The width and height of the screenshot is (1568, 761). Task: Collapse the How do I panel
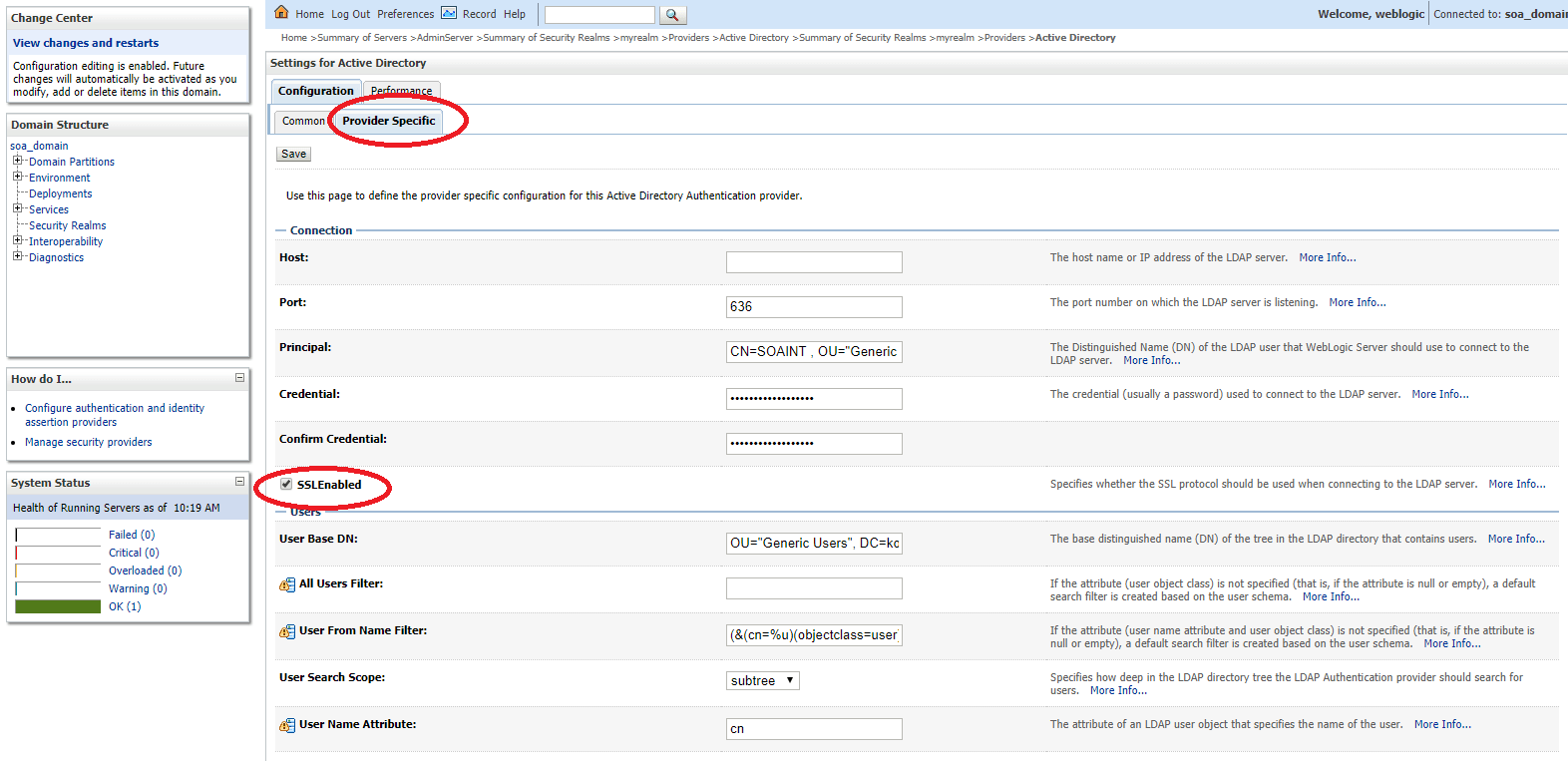pos(239,378)
